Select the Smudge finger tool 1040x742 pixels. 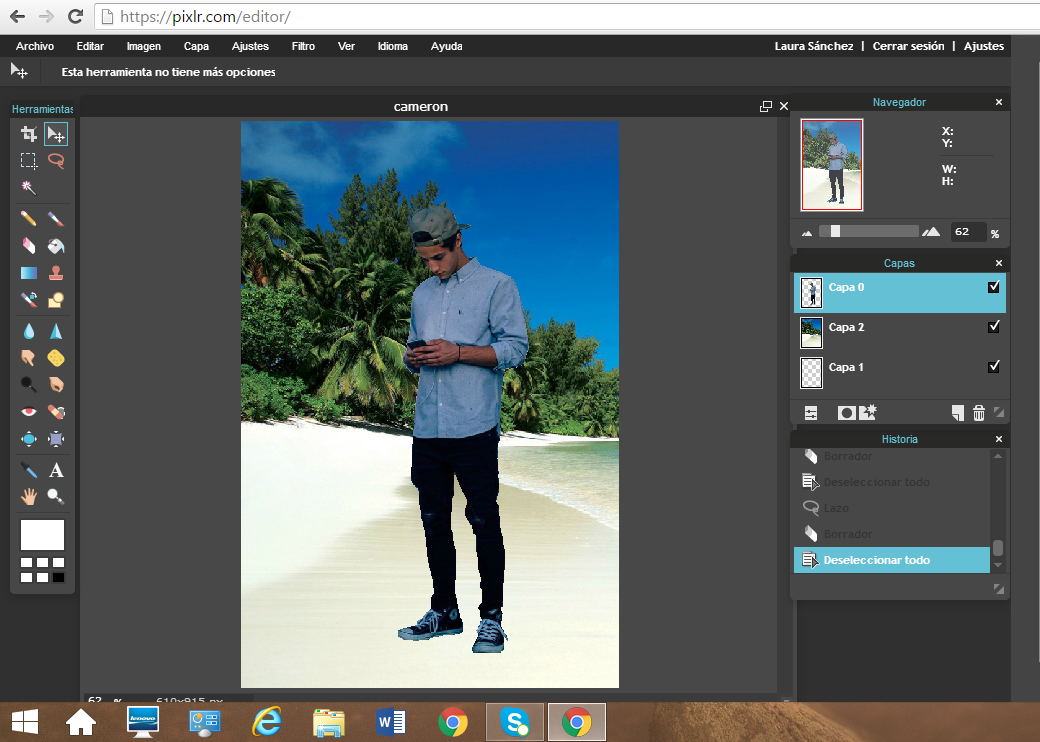(x=29, y=358)
